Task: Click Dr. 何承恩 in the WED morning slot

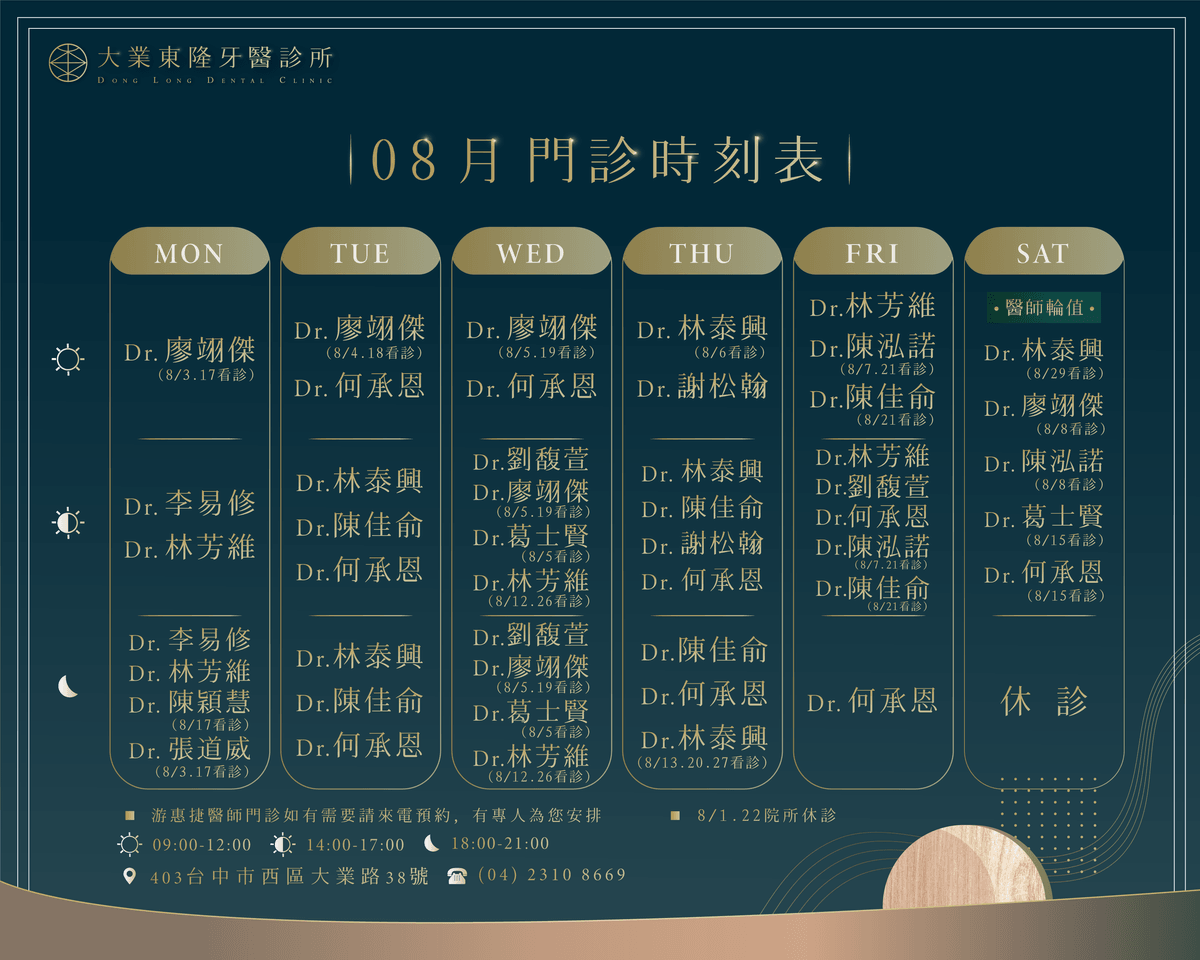Action: click(x=531, y=387)
